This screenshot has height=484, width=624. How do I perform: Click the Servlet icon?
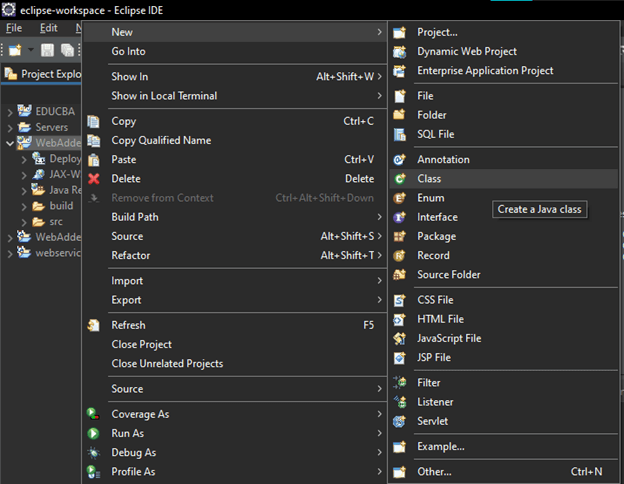399,421
